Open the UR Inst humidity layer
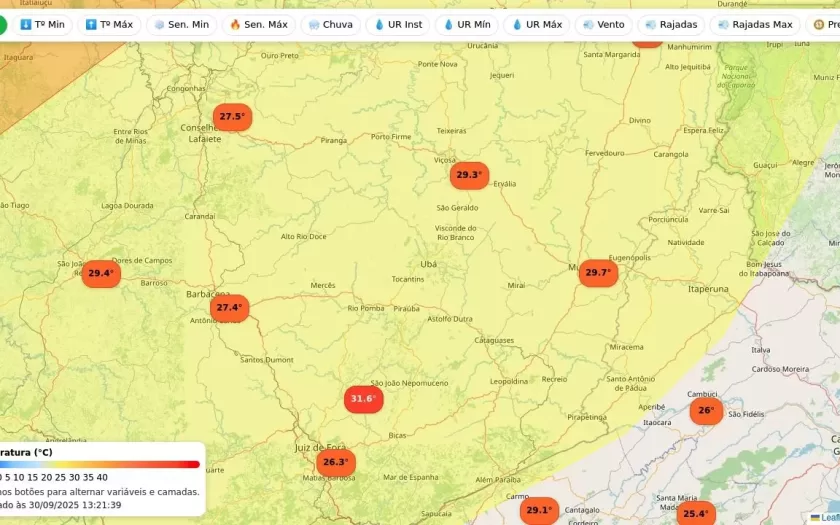 pos(398,24)
